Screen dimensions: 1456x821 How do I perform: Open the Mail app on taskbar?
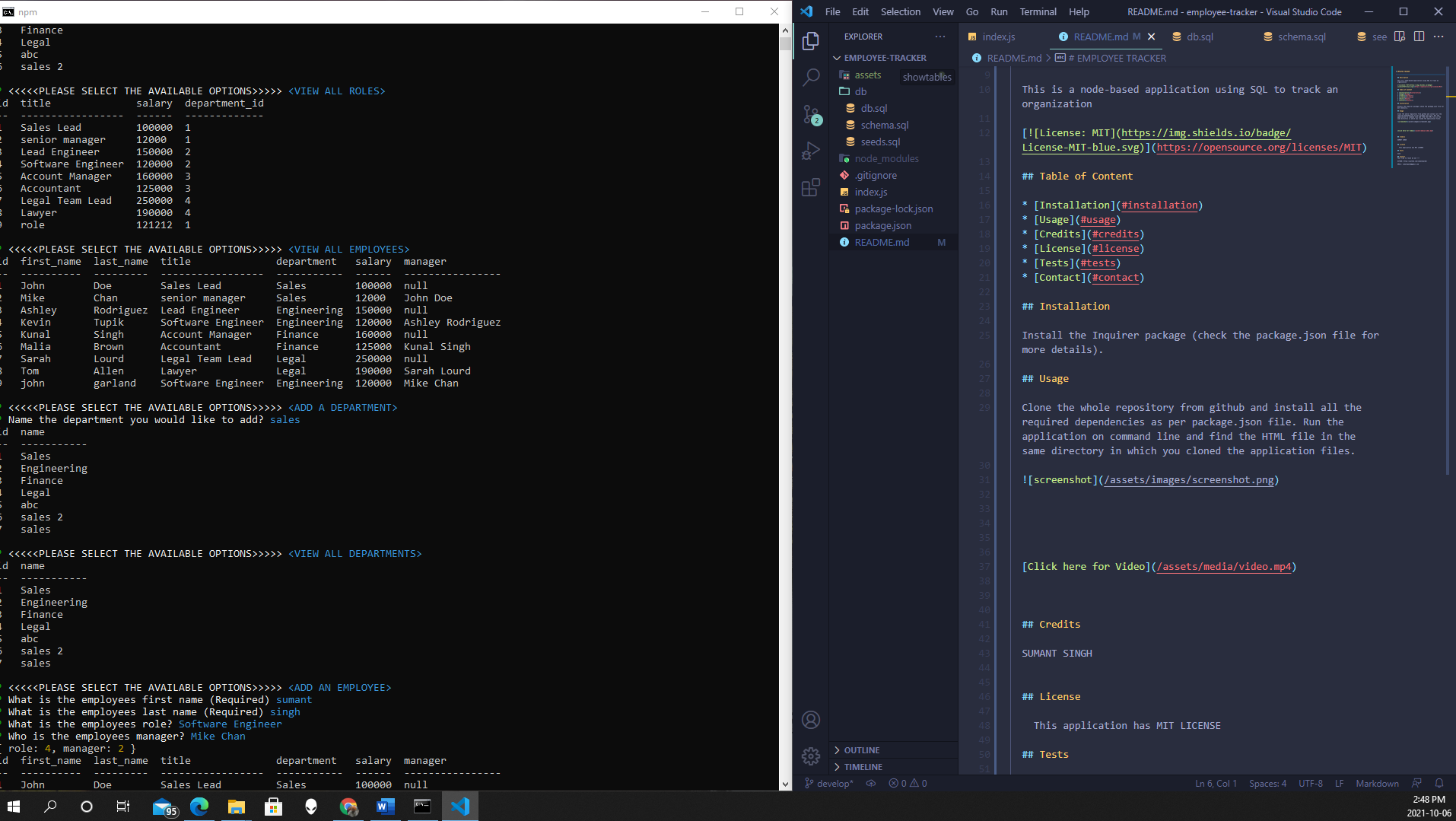pos(164,806)
